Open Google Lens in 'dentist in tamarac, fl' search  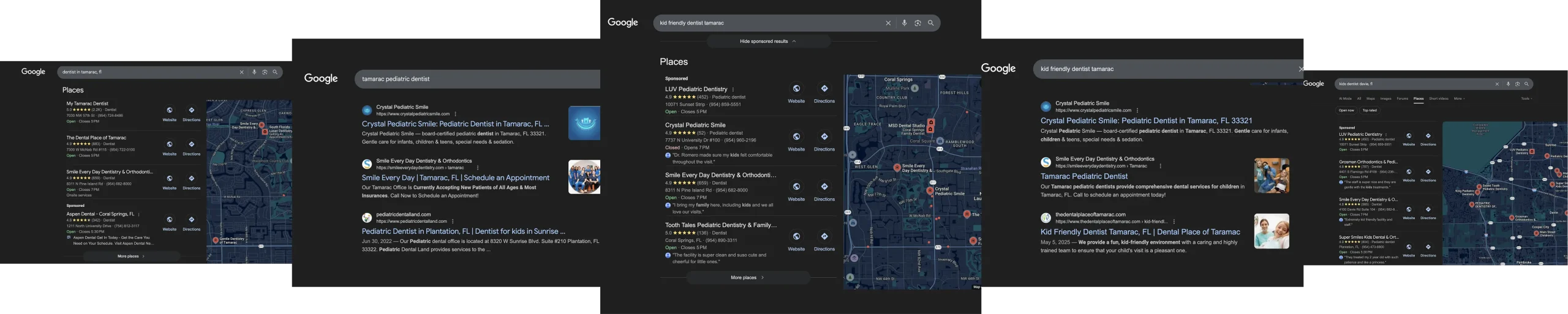tap(265, 72)
